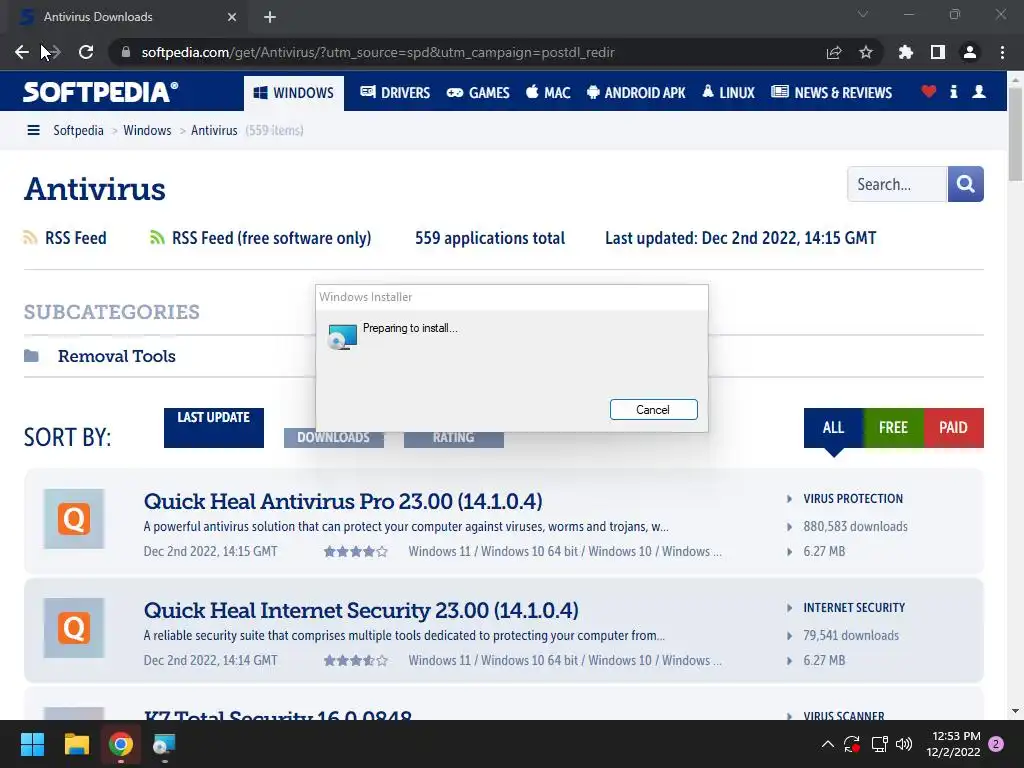Open the Windows Start menu
1024x768 pixels.
click(32, 744)
